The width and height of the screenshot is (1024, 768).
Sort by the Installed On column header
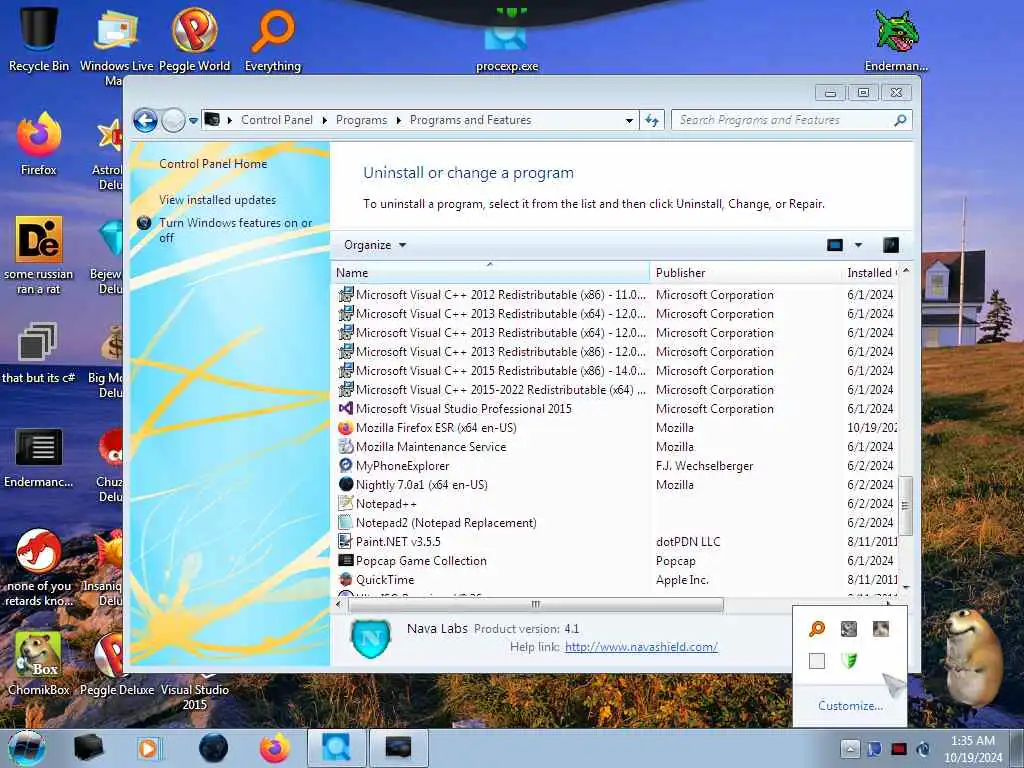[871, 272]
